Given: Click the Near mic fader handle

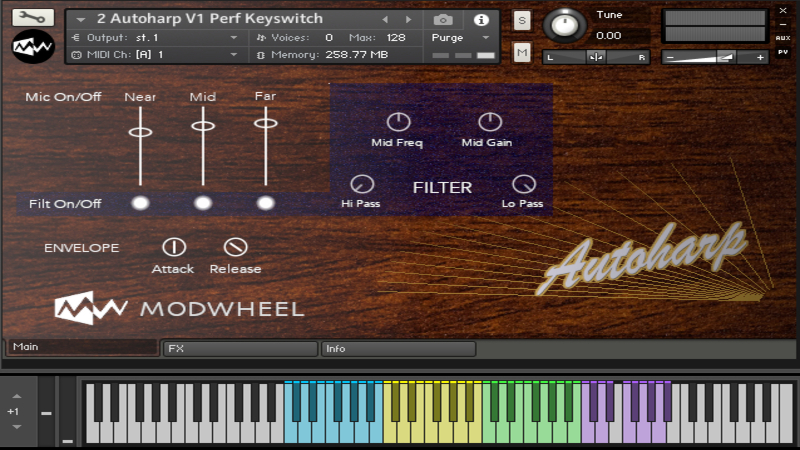Looking at the screenshot, I should click(x=140, y=132).
